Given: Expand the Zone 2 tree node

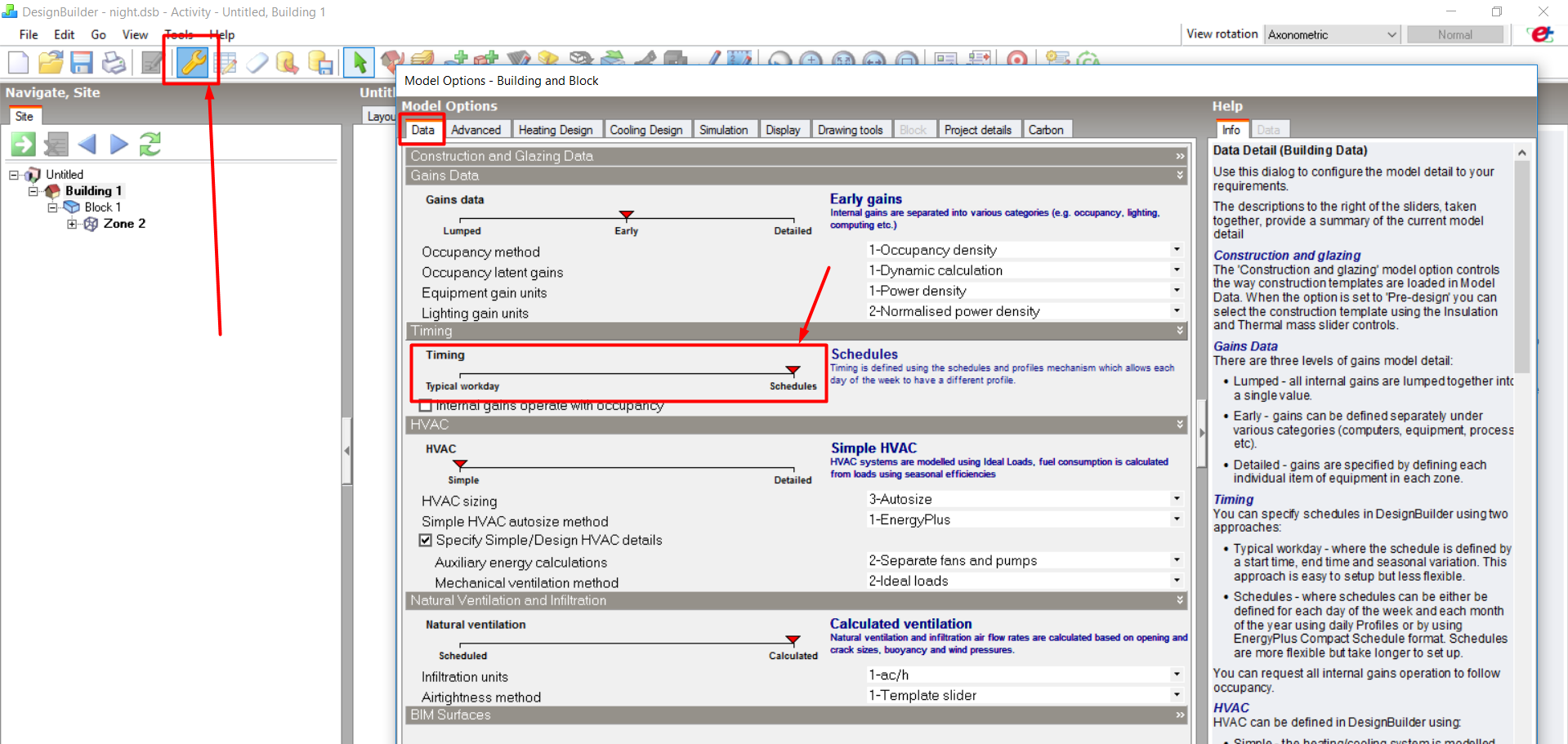Looking at the screenshot, I should [72, 224].
